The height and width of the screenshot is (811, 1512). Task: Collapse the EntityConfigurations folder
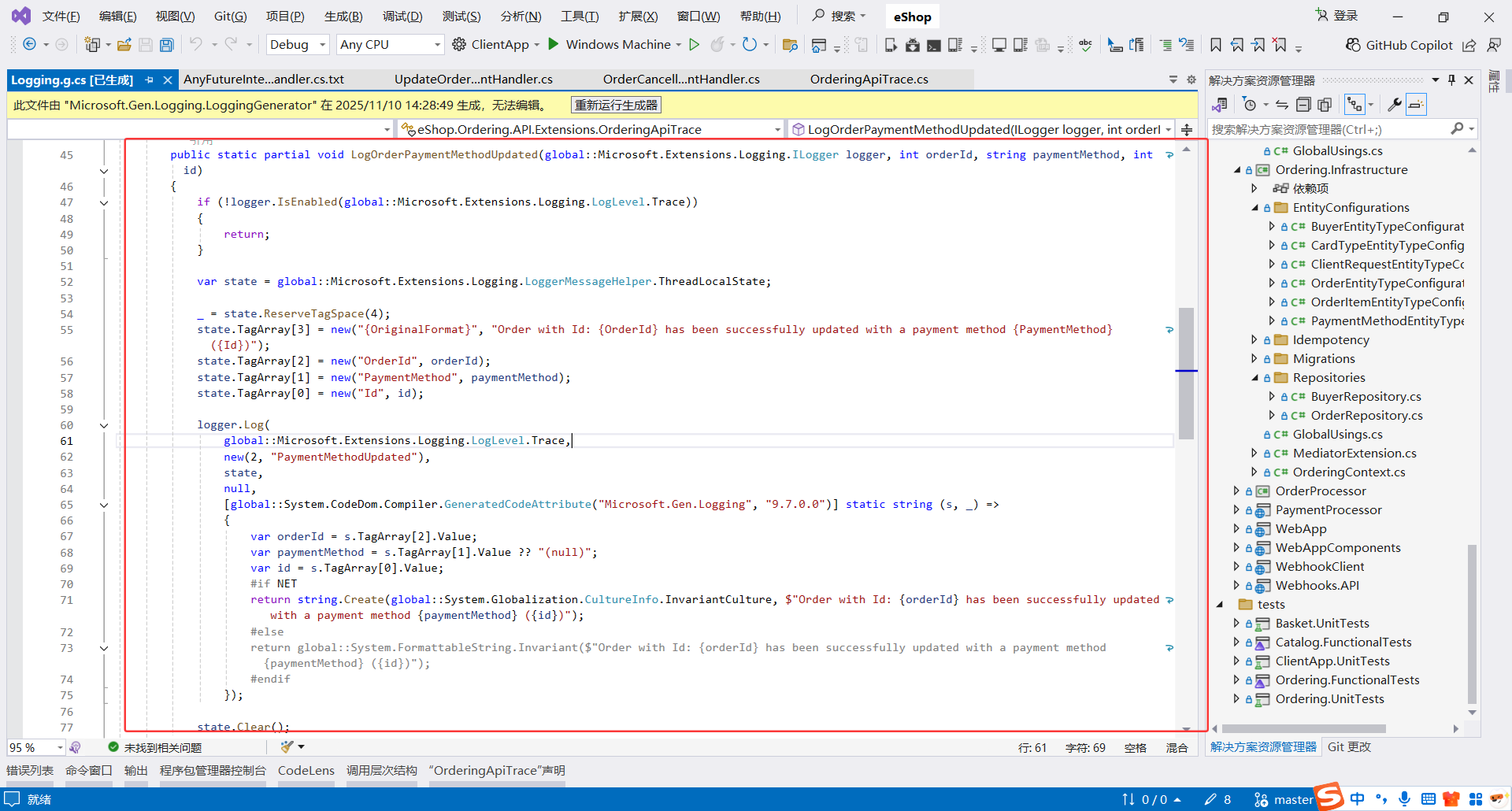[1255, 208]
